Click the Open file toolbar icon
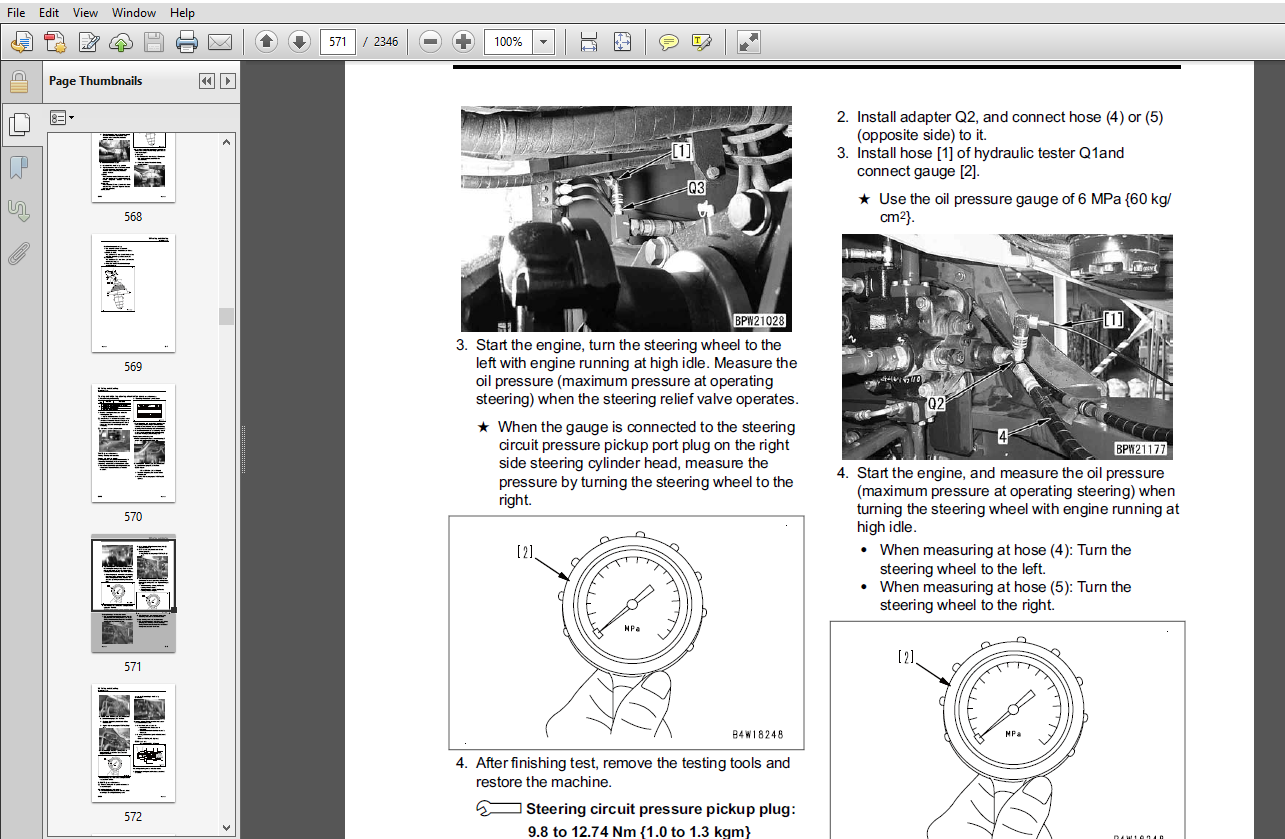This screenshot has width=1285, height=839. click(x=22, y=42)
